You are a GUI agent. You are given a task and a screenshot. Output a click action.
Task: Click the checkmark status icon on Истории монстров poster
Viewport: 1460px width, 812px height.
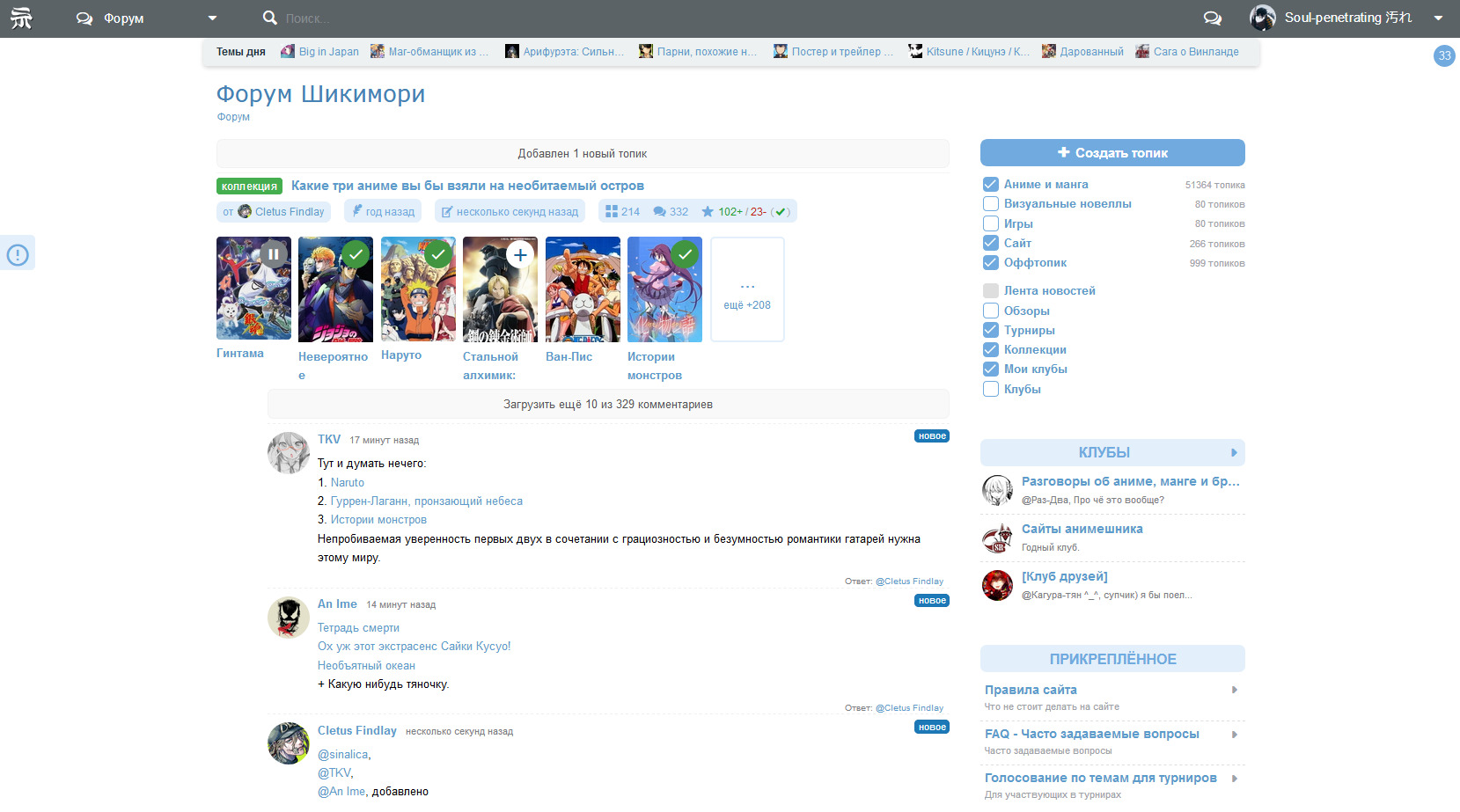click(685, 254)
